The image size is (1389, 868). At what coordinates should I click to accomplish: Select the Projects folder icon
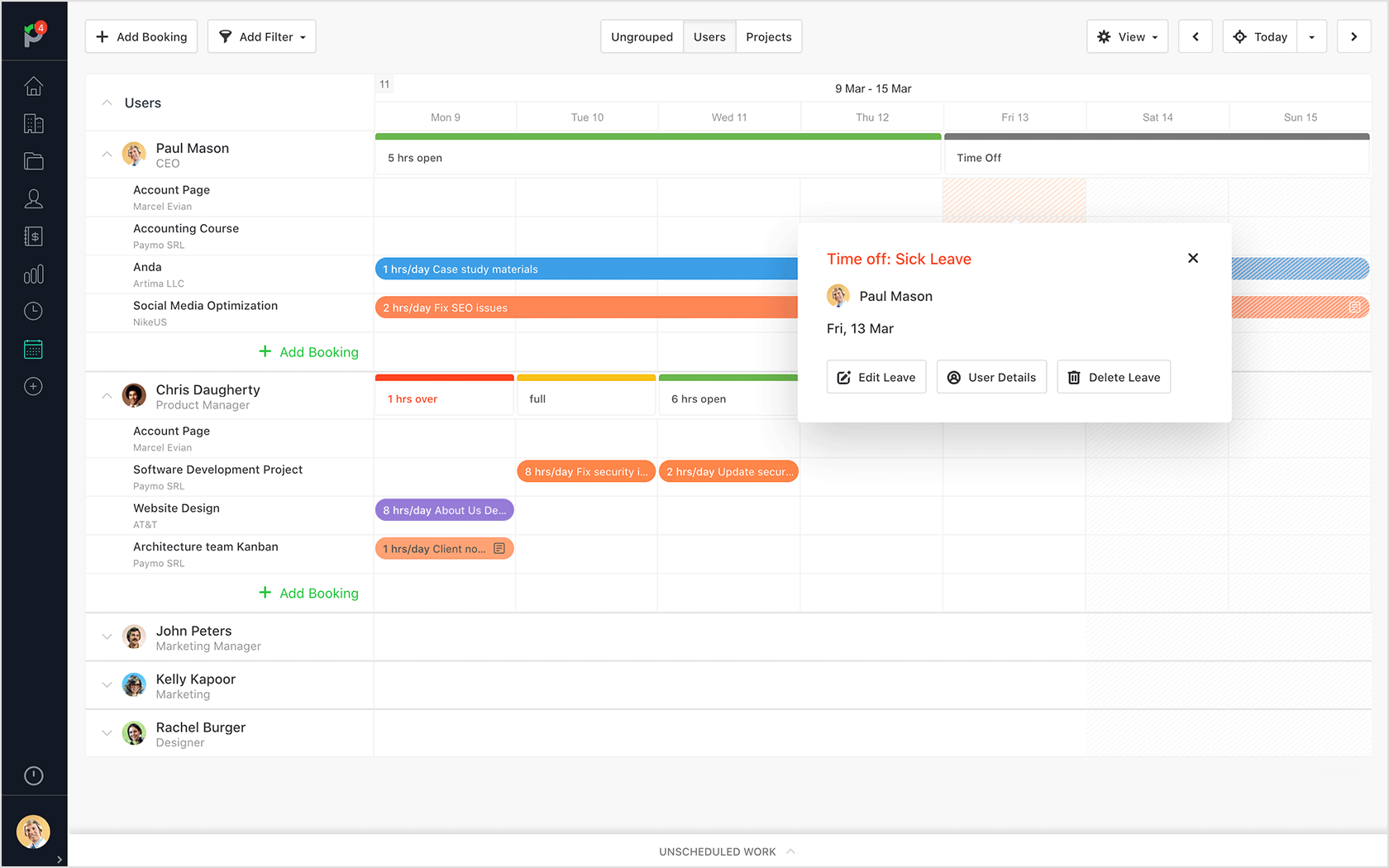(33, 161)
